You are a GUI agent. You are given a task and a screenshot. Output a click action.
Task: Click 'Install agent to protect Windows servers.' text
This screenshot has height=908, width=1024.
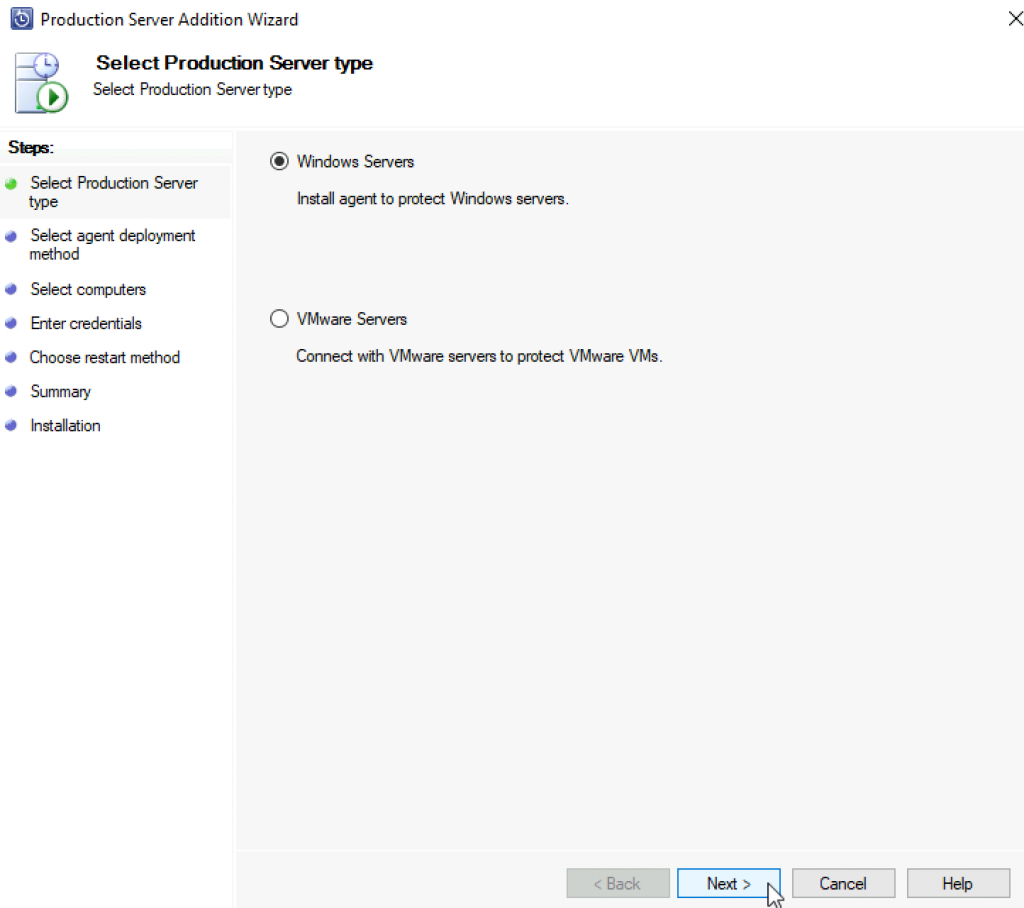click(x=432, y=199)
